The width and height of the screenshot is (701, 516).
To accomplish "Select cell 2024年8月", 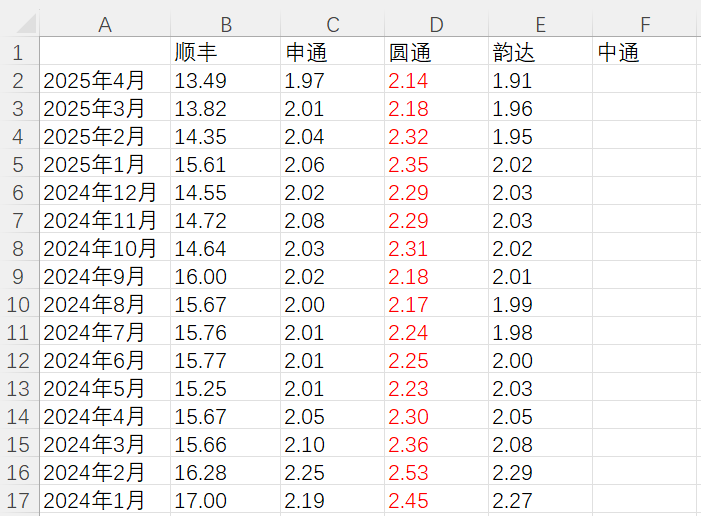I will coord(105,305).
